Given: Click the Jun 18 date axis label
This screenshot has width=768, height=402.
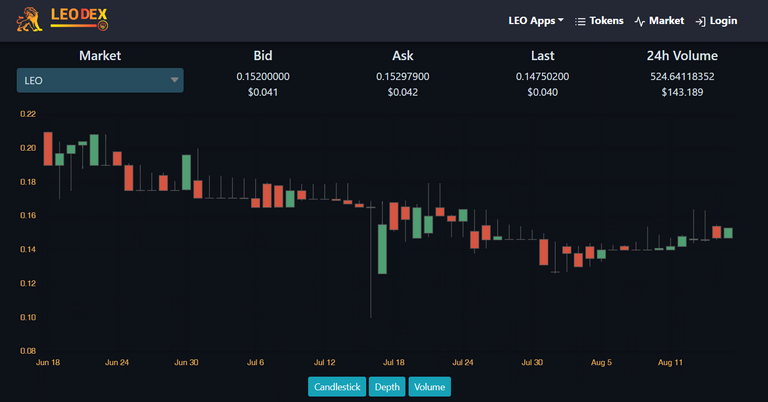Looking at the screenshot, I should point(48,362).
